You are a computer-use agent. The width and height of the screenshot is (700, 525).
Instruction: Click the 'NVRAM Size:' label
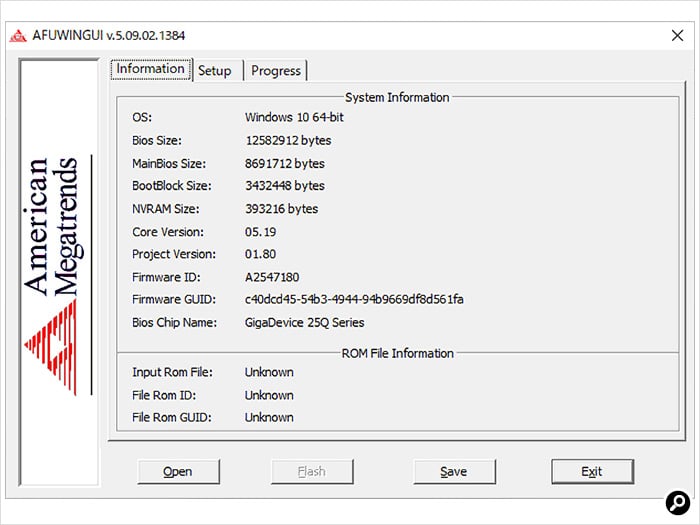(166, 209)
